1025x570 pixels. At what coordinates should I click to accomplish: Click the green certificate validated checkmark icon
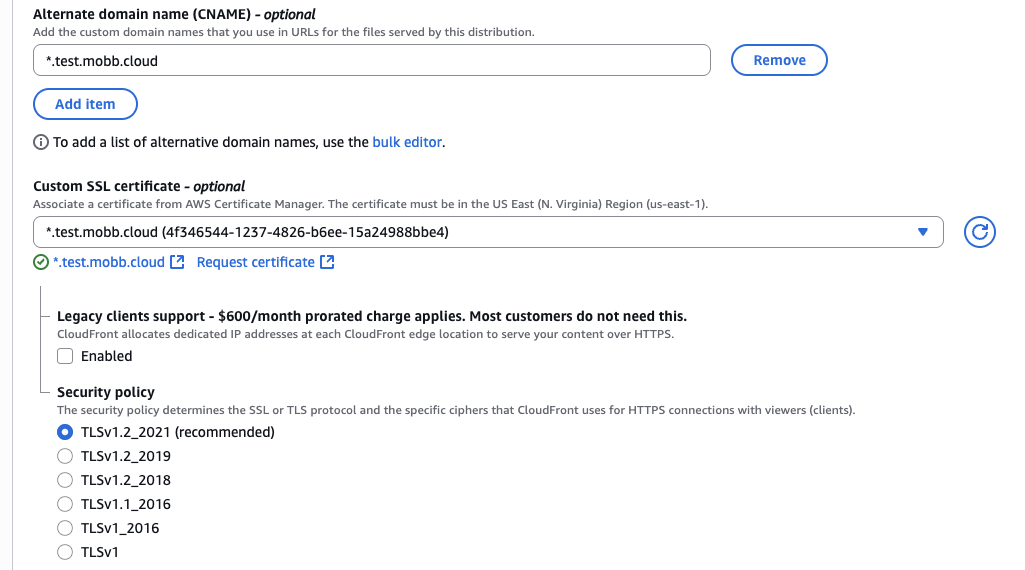41,262
